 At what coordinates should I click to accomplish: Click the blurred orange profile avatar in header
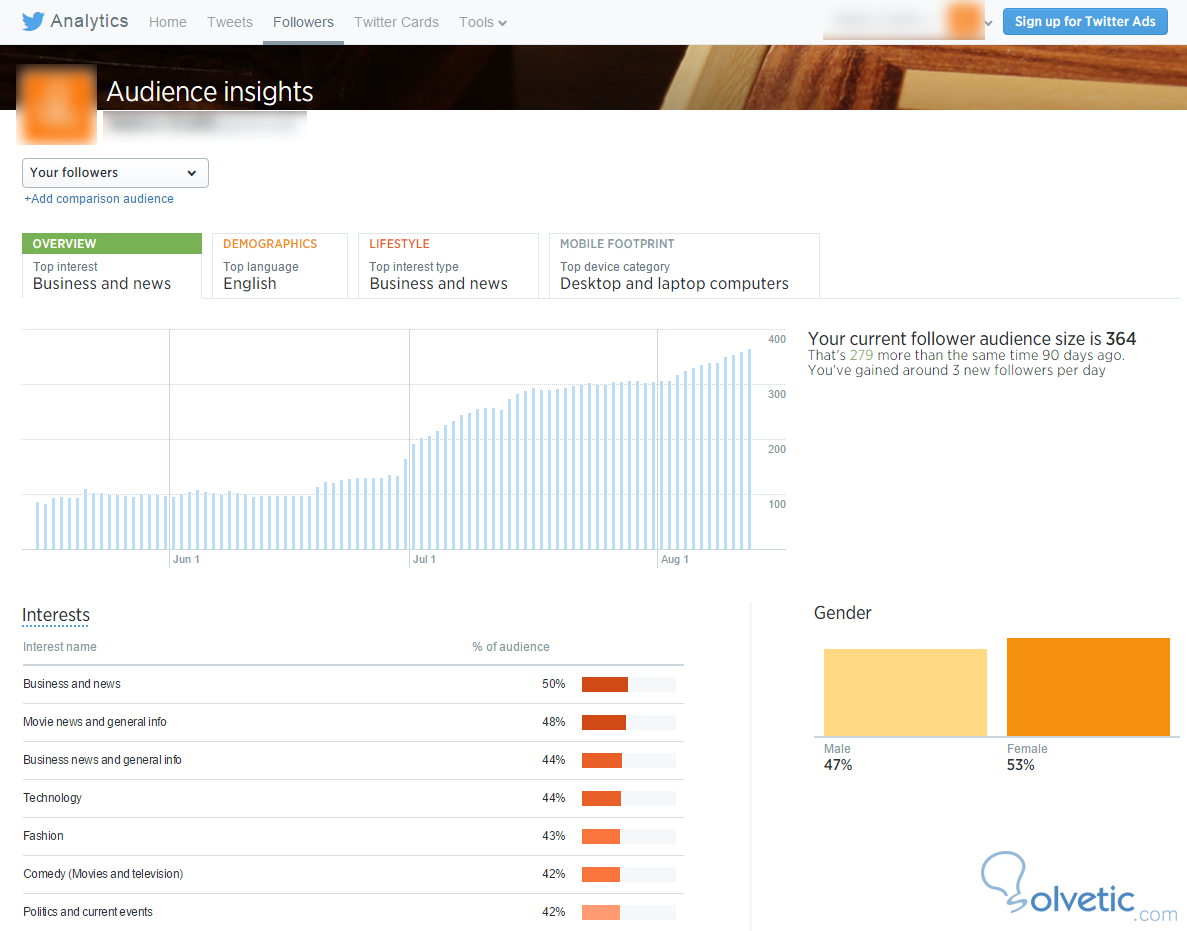tap(964, 20)
